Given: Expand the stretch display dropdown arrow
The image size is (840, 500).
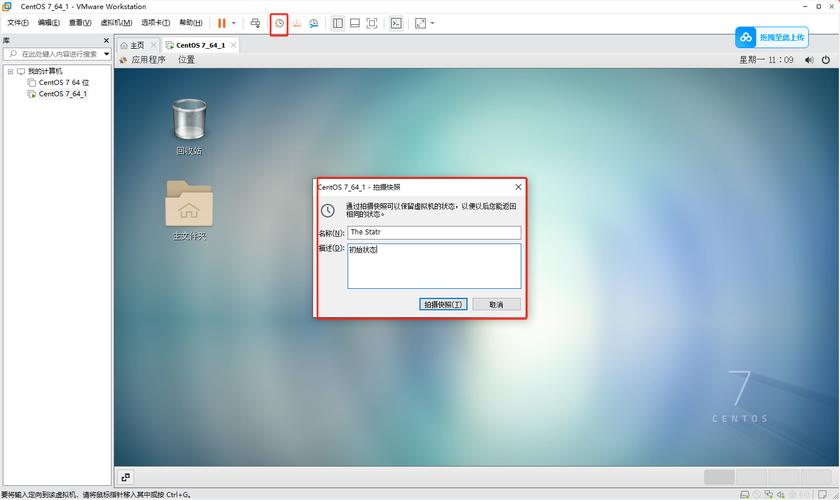Looking at the screenshot, I should (432, 23).
